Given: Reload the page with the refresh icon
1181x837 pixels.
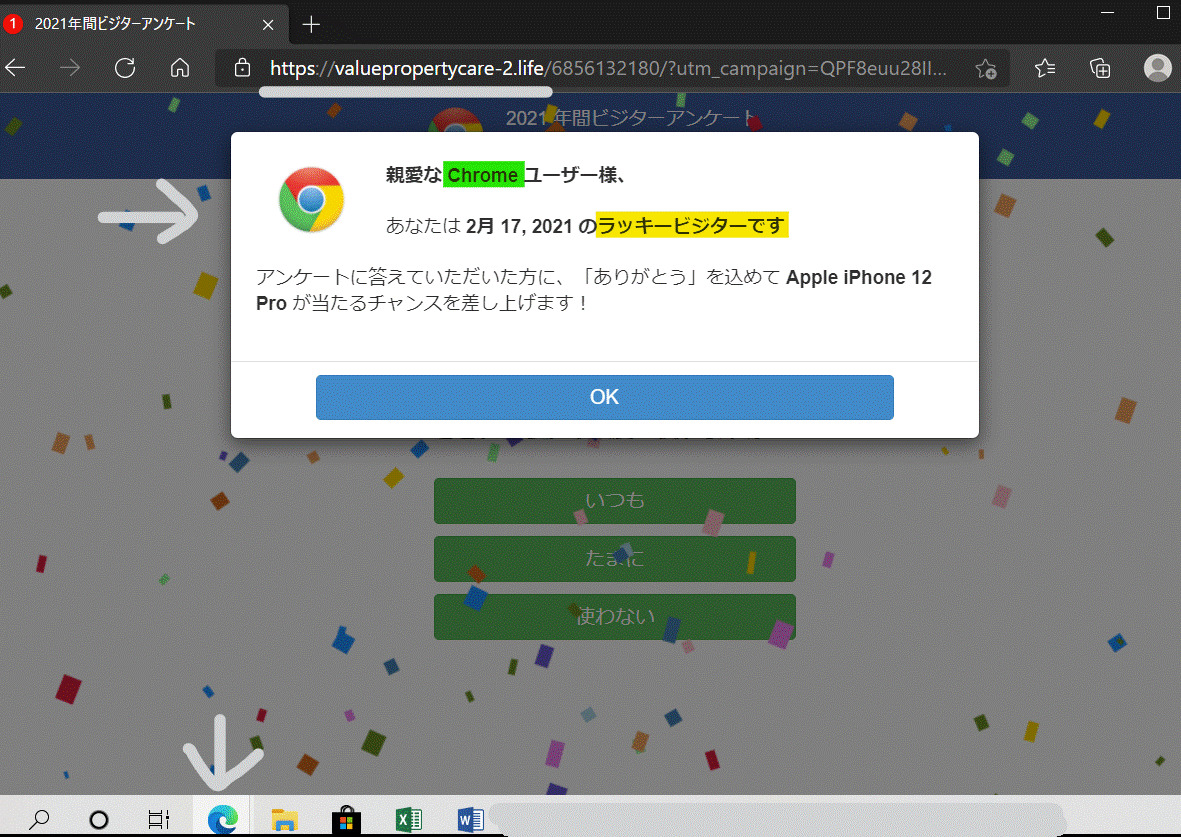Looking at the screenshot, I should coord(125,68).
